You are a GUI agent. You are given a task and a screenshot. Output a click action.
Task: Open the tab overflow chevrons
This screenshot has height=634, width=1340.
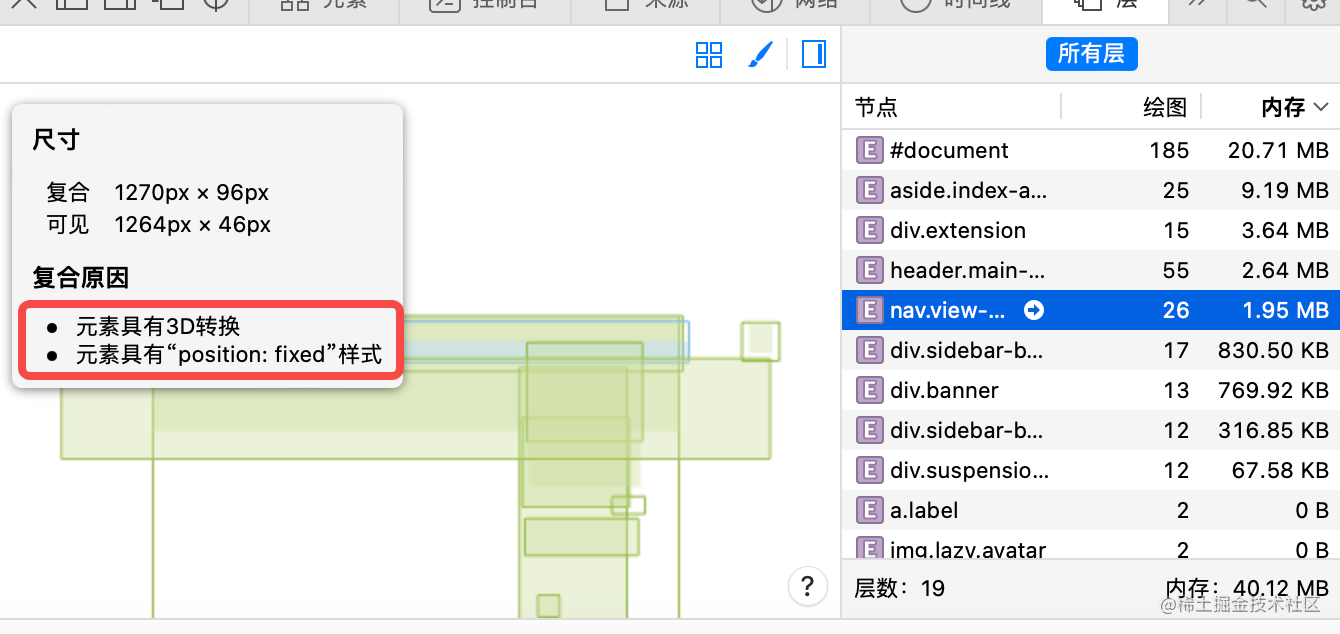point(1199,4)
